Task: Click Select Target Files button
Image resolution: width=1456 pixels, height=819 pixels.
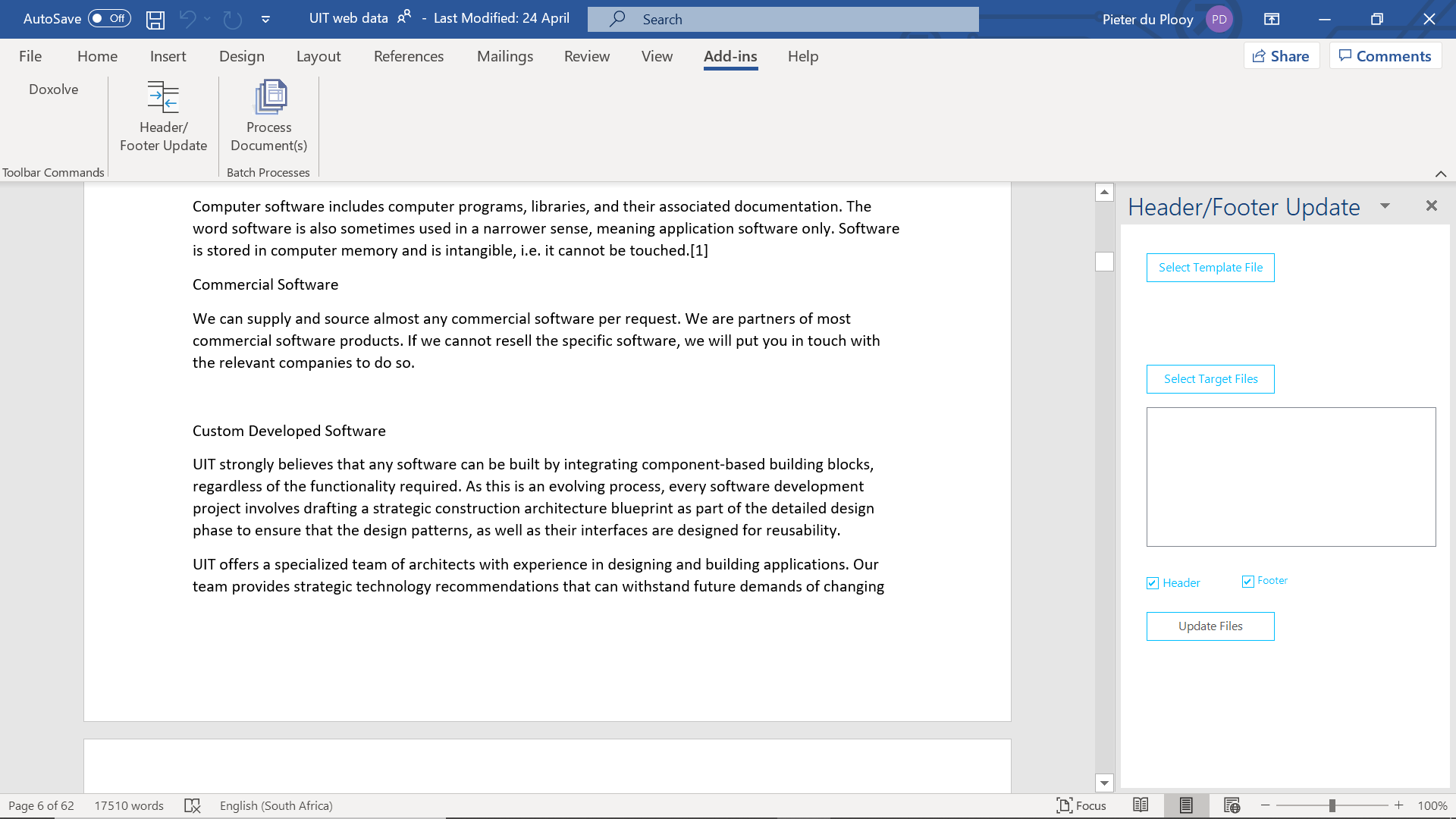Action: tap(1210, 379)
